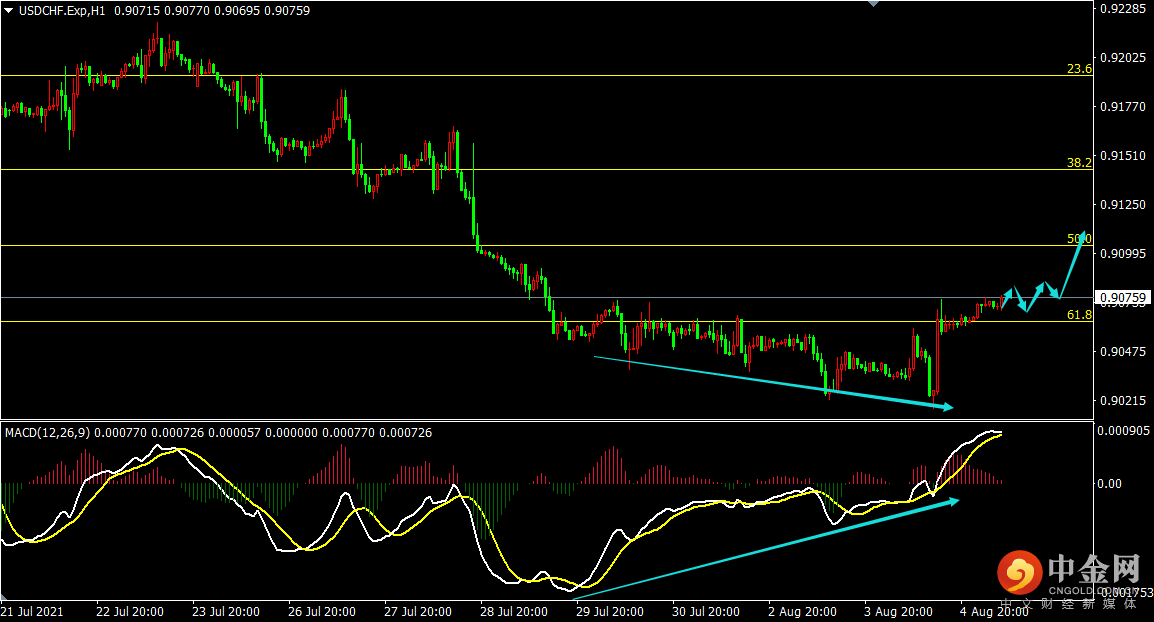Image resolution: width=1154 pixels, height=622 pixels.
Task: Click the 22 Jul 20:00 time label
Action: 130,612
